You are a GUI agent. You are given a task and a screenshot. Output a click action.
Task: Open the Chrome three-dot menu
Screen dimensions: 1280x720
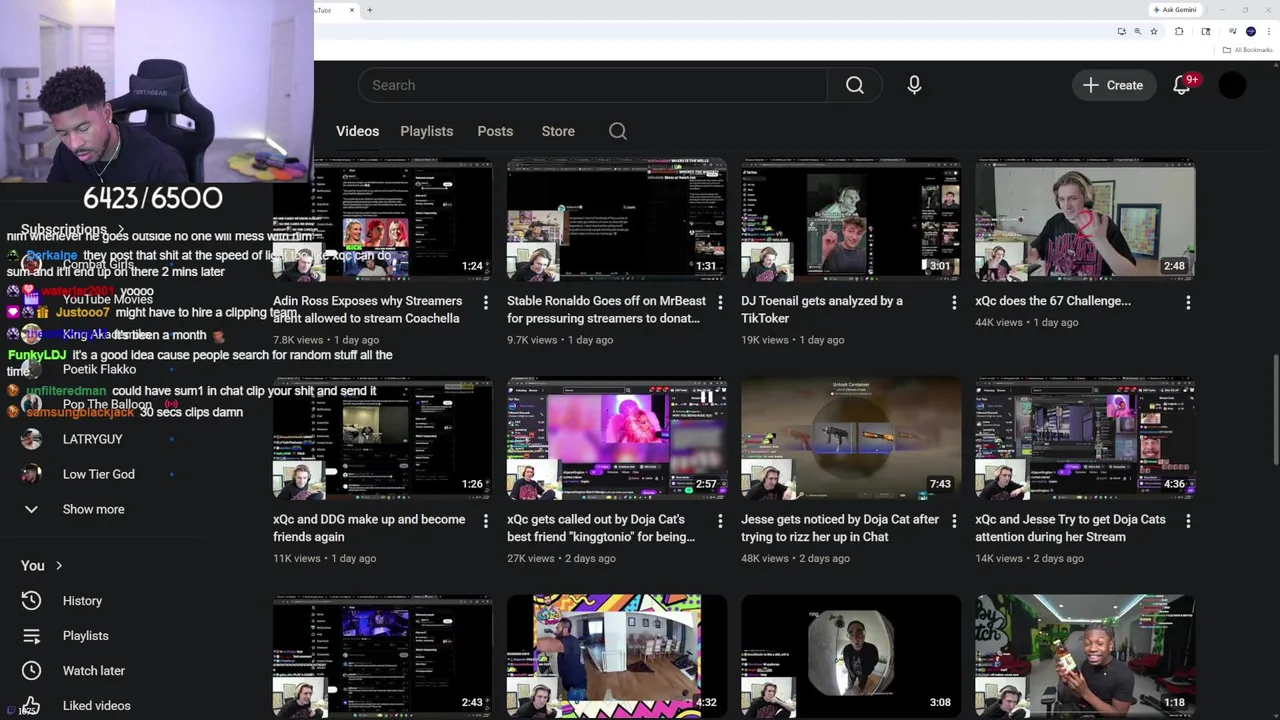(1267, 31)
